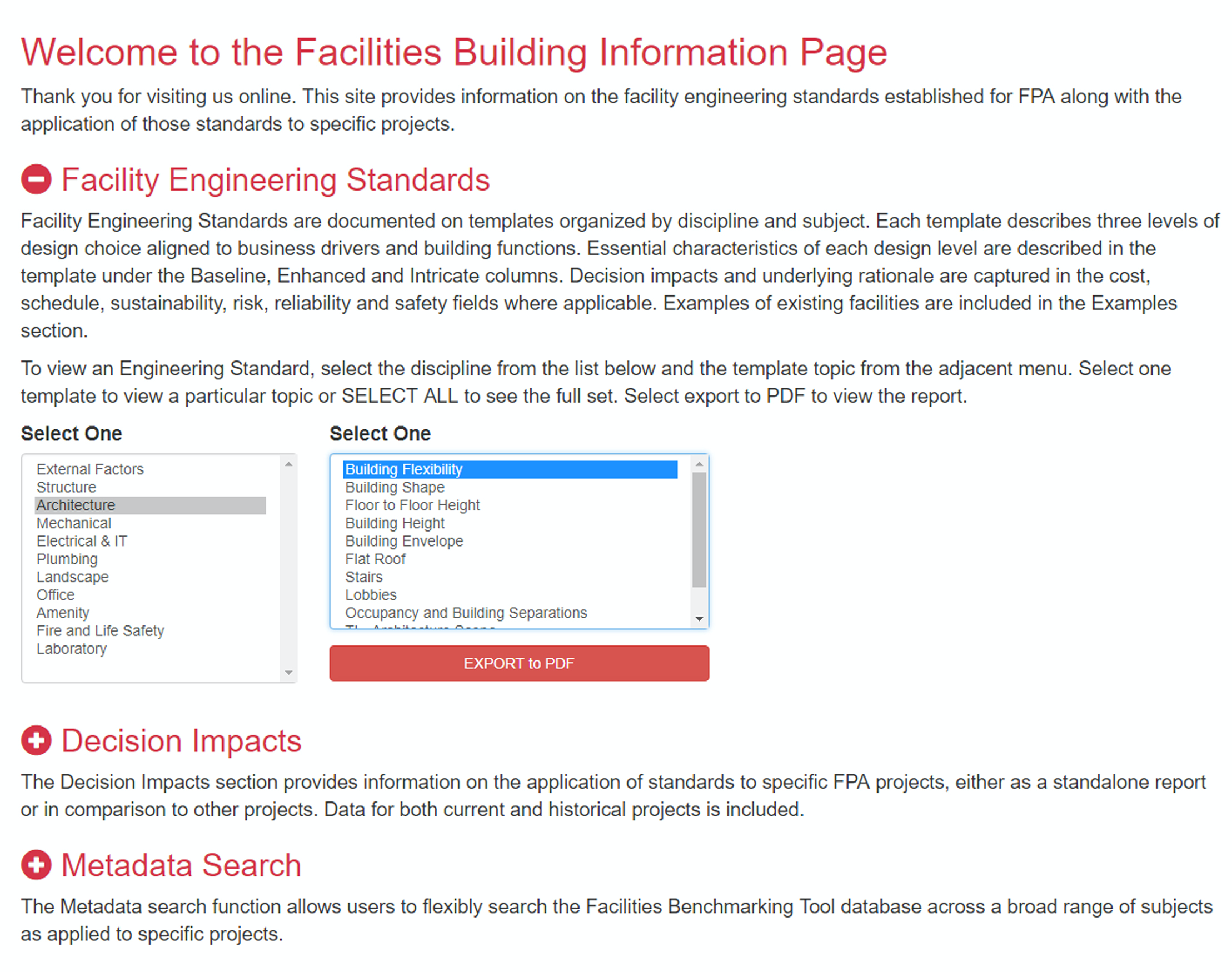
Task: Click the Export to PDF button
Action: tap(518, 663)
